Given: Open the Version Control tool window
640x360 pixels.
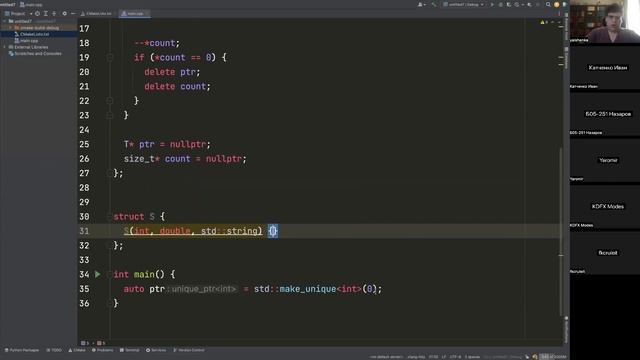Looking at the screenshot, I should pos(189,350).
